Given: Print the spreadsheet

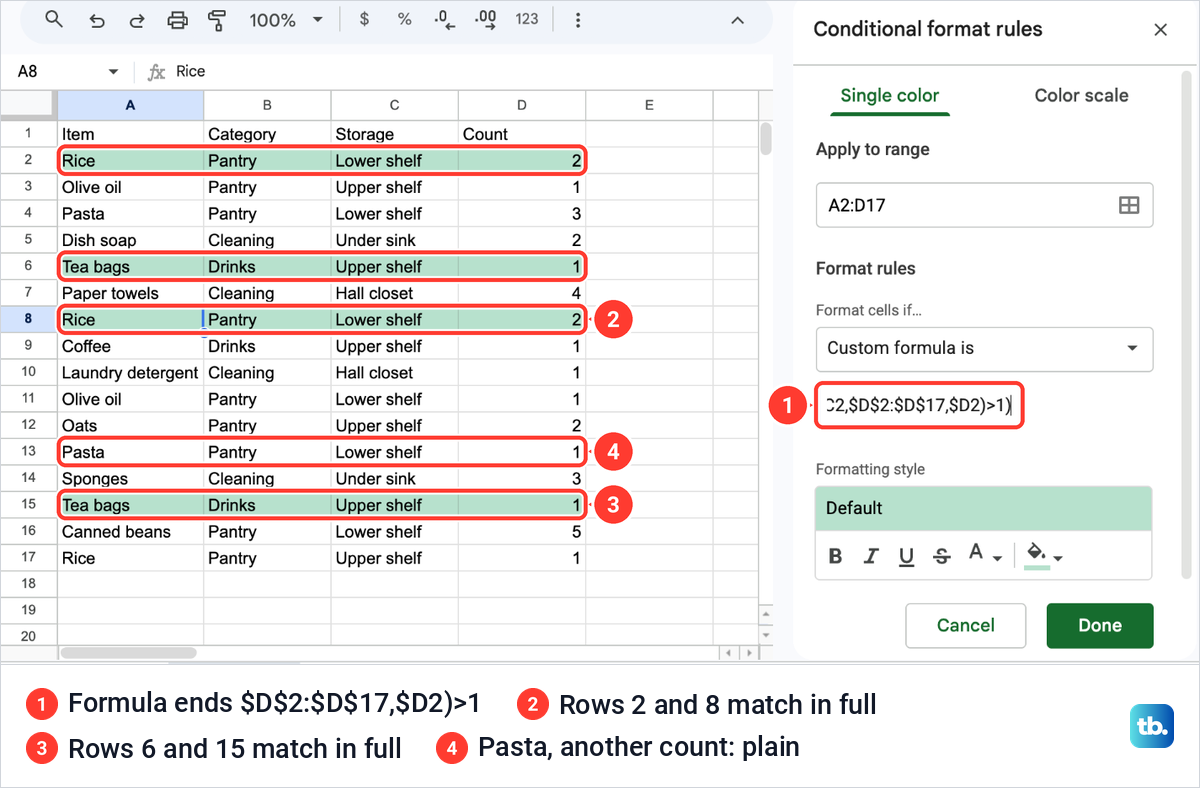Looking at the screenshot, I should (x=178, y=19).
